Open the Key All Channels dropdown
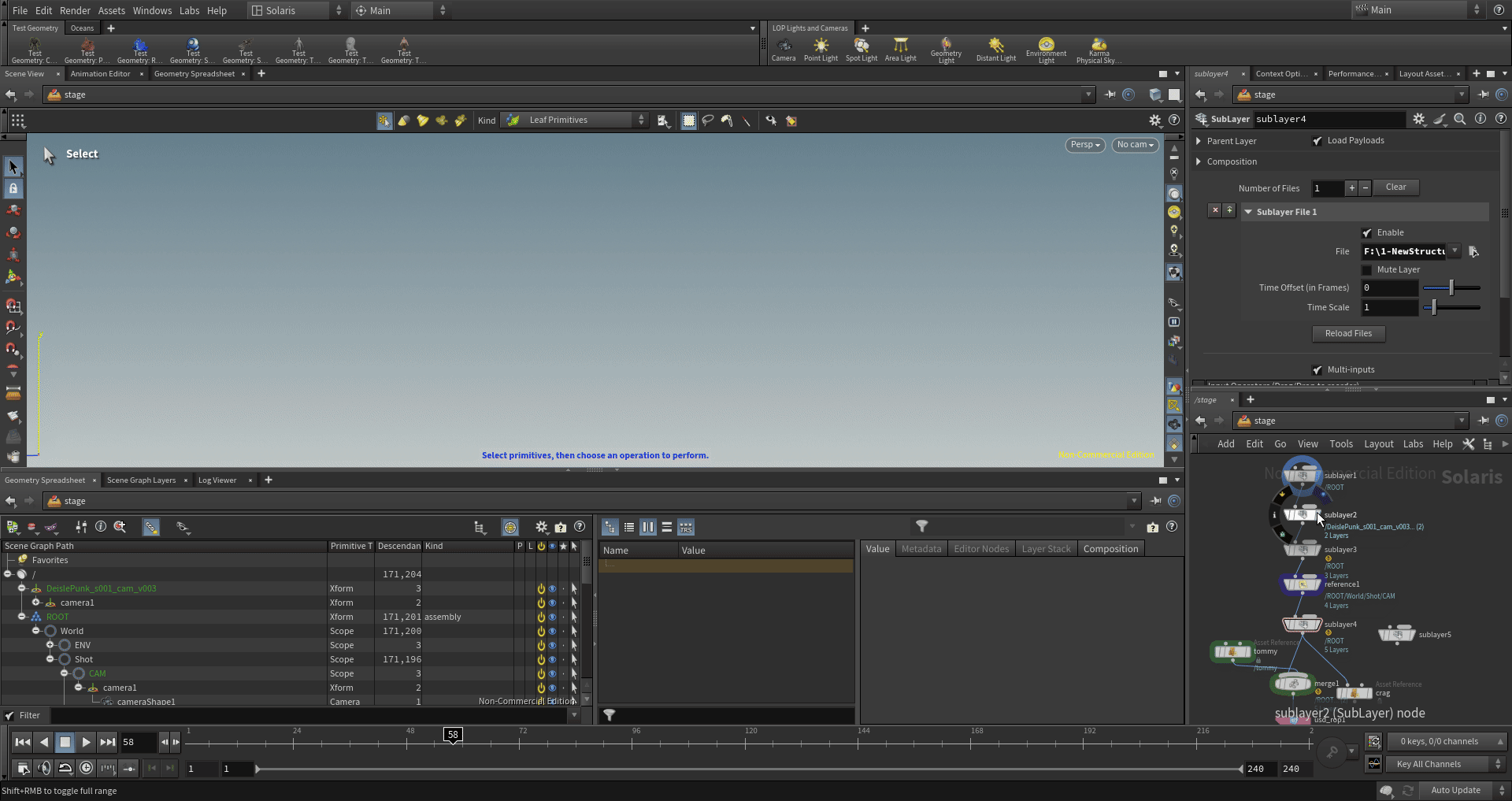 click(1446, 764)
